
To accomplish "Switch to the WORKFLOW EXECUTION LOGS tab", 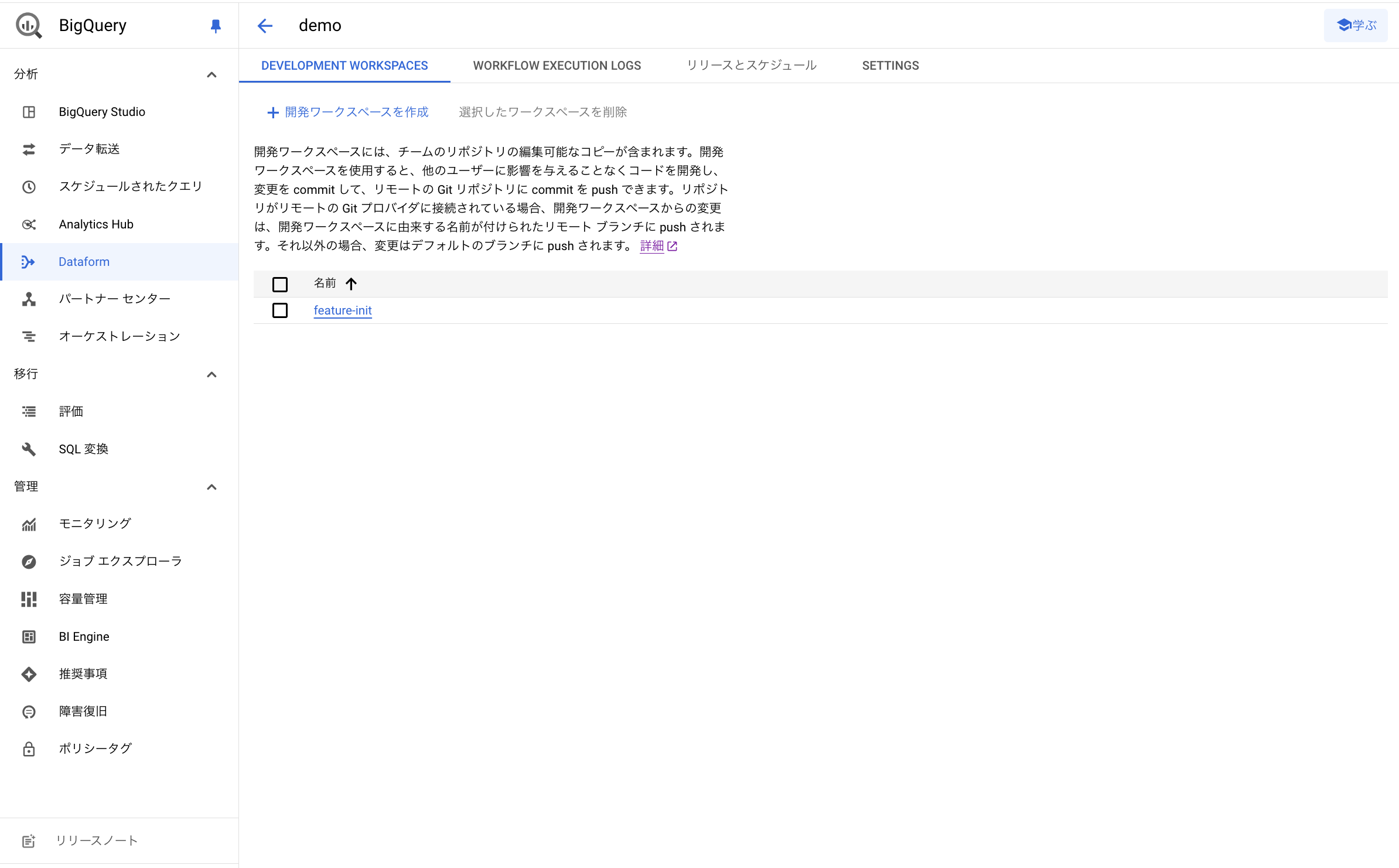I will pos(557,66).
